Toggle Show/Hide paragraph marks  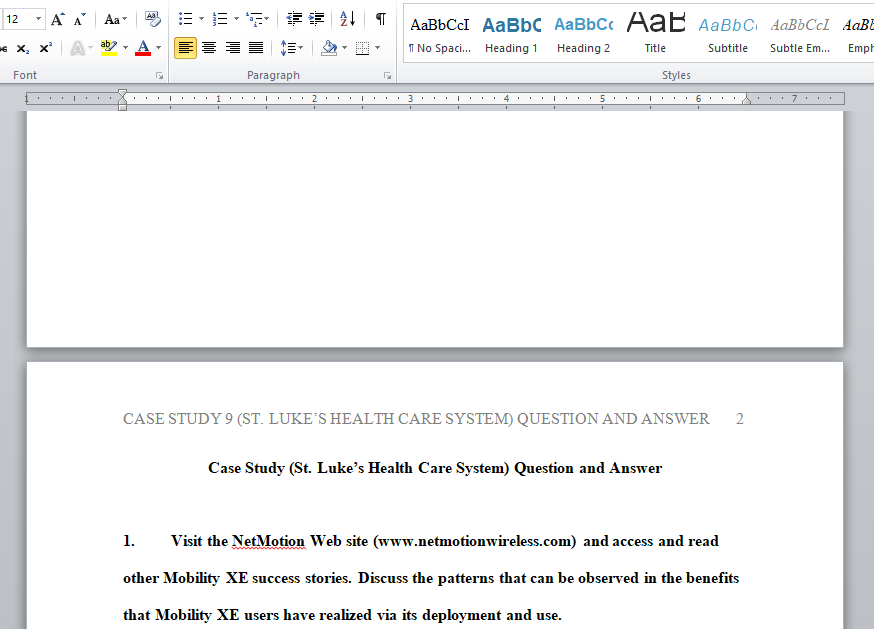tap(381, 19)
